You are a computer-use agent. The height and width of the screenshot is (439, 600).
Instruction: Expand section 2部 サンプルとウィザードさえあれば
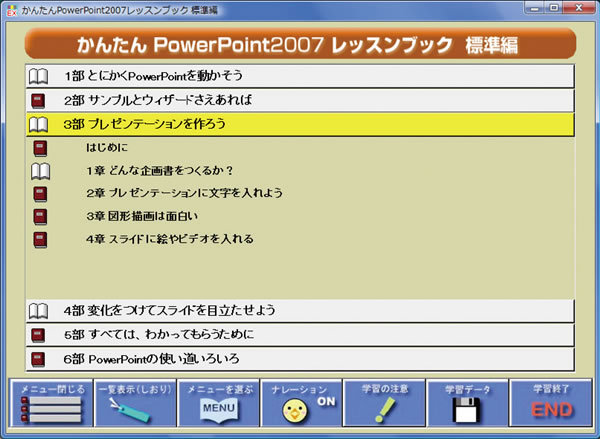pos(300,101)
